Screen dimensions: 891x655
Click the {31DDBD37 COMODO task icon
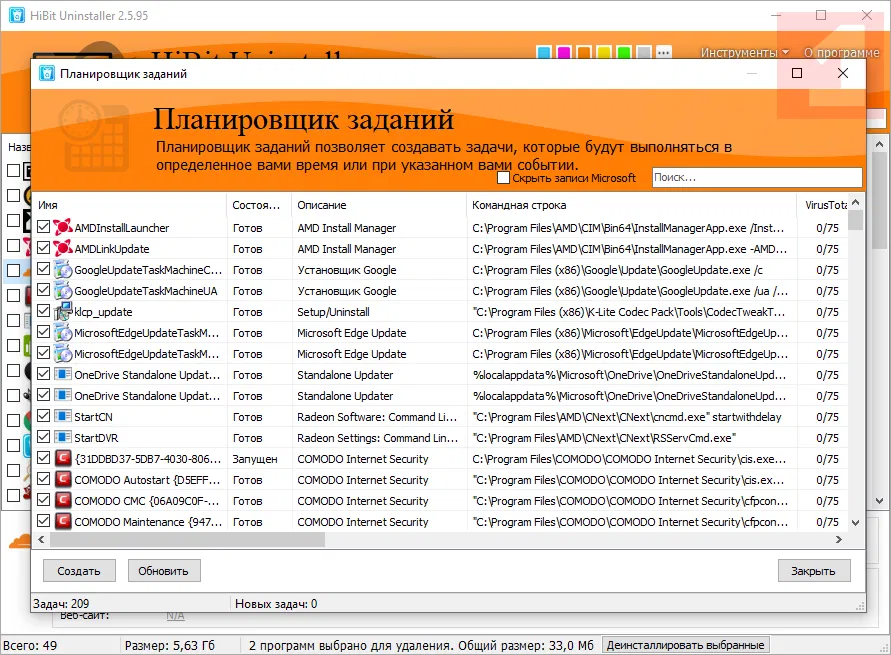click(x=63, y=458)
